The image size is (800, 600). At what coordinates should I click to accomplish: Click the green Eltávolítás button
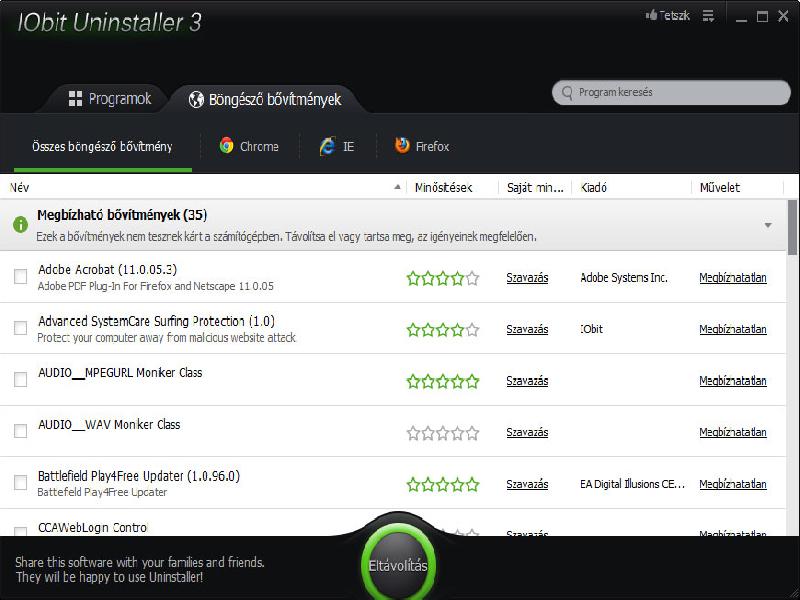tap(398, 565)
